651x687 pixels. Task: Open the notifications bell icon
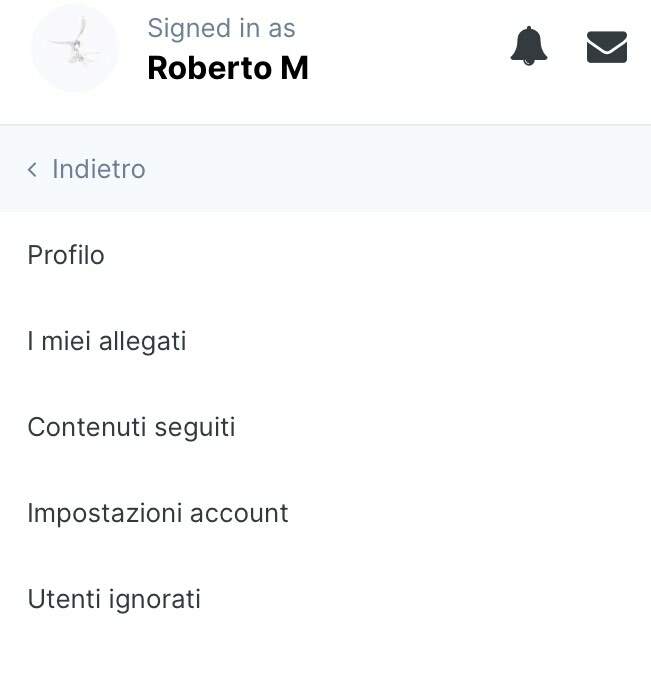point(529,46)
